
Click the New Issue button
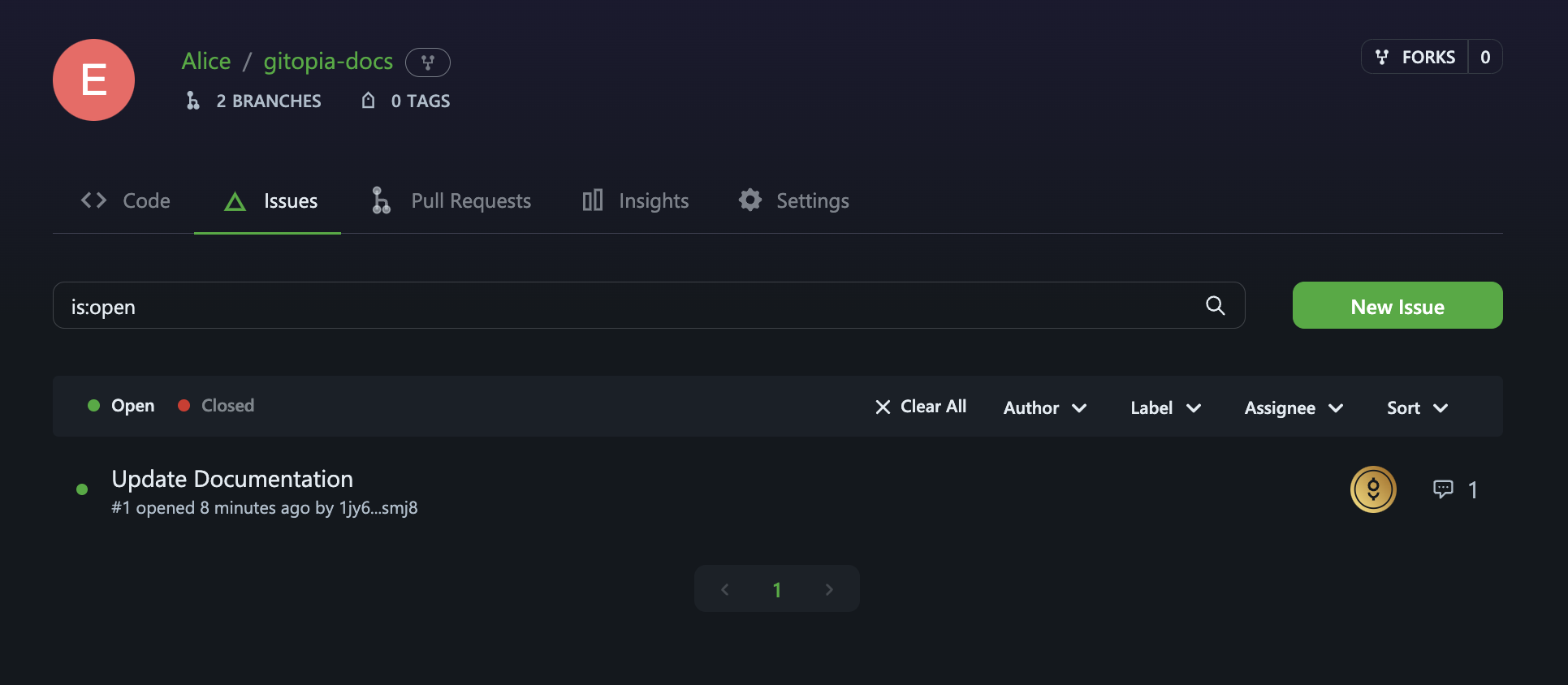pos(1397,305)
